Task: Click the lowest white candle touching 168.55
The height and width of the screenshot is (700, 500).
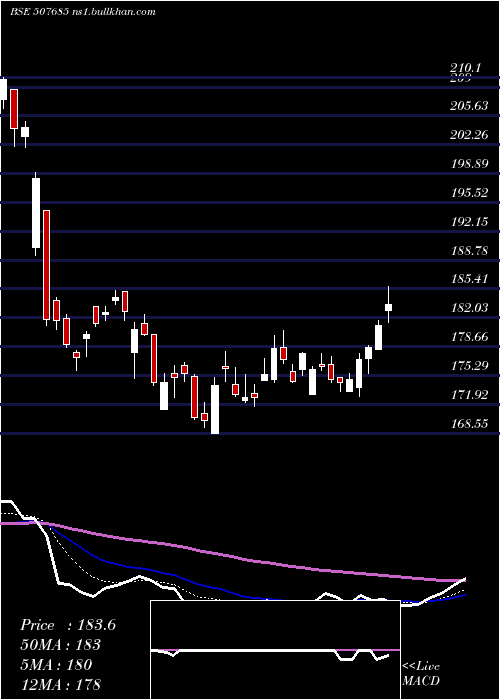Action: (x=215, y=409)
